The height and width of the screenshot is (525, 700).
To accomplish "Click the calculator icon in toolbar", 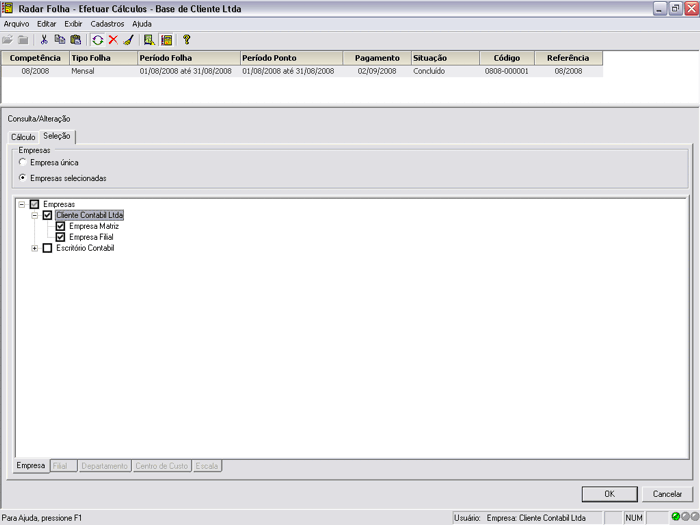I will tap(166, 40).
